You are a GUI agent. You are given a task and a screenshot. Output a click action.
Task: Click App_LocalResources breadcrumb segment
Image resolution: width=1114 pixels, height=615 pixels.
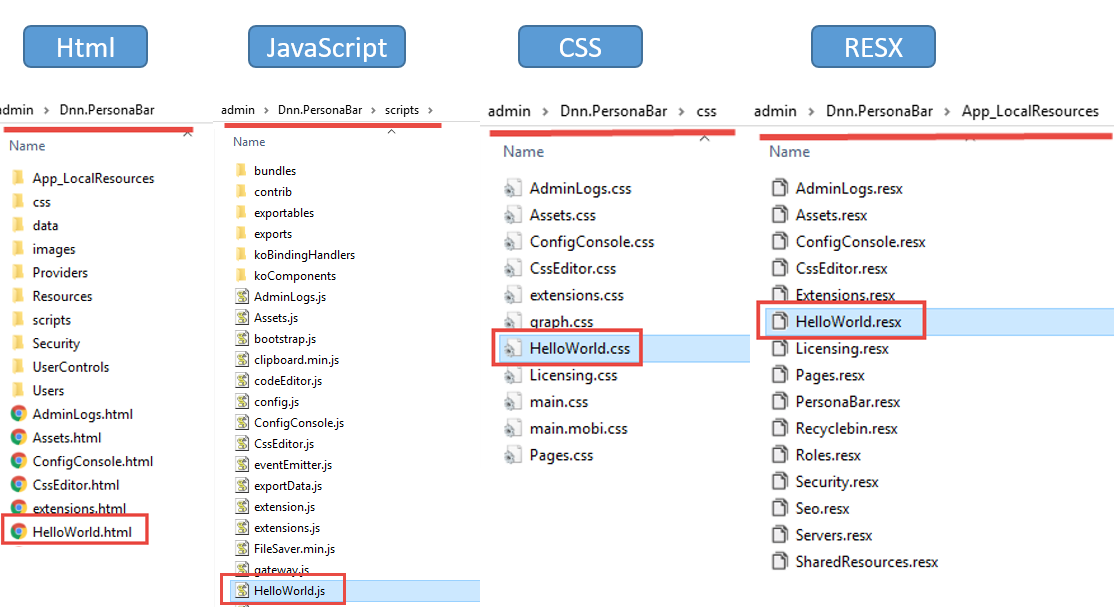[x=1030, y=111]
